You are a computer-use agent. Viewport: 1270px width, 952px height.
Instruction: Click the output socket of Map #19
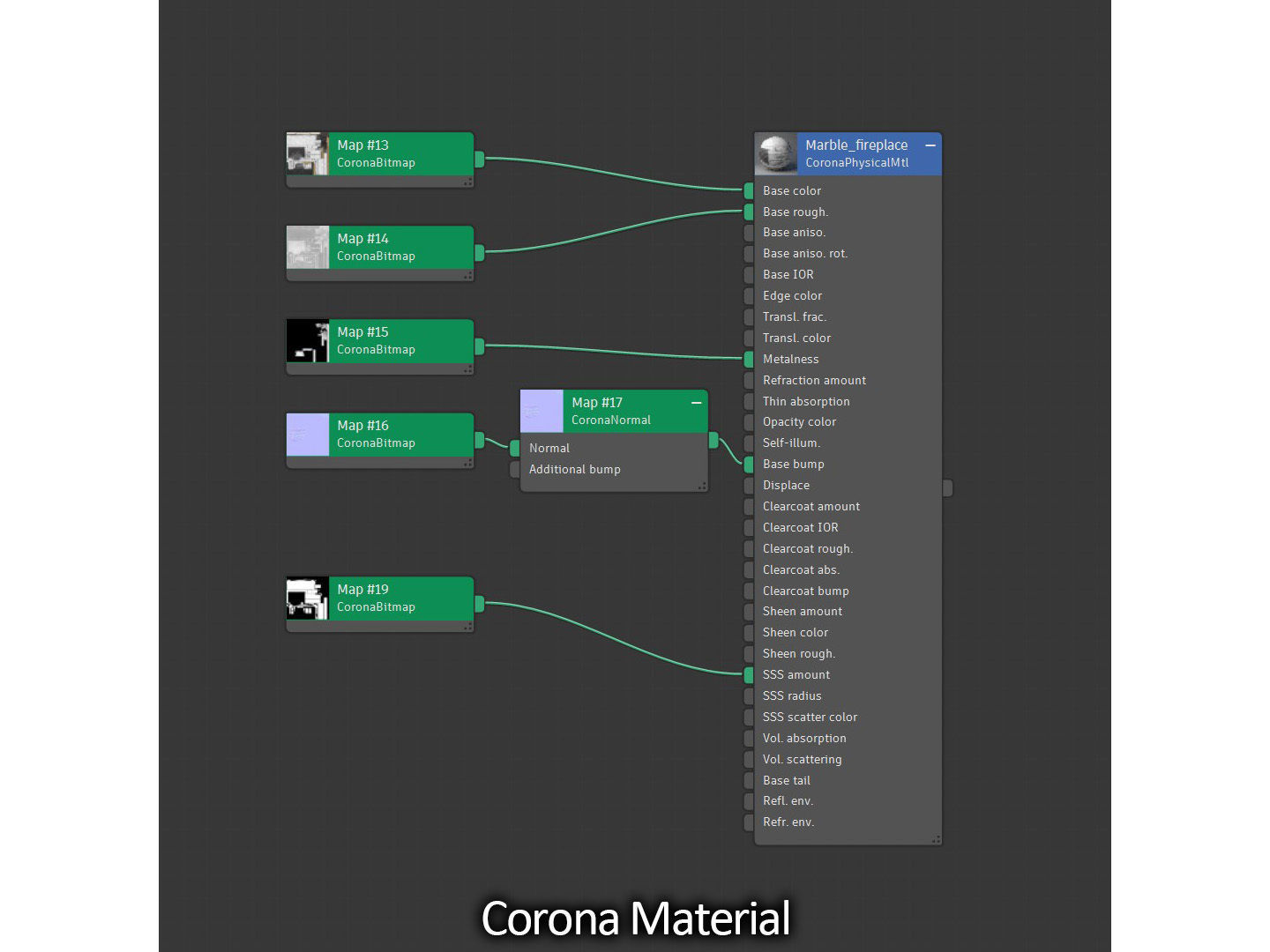pyautogui.click(x=480, y=604)
